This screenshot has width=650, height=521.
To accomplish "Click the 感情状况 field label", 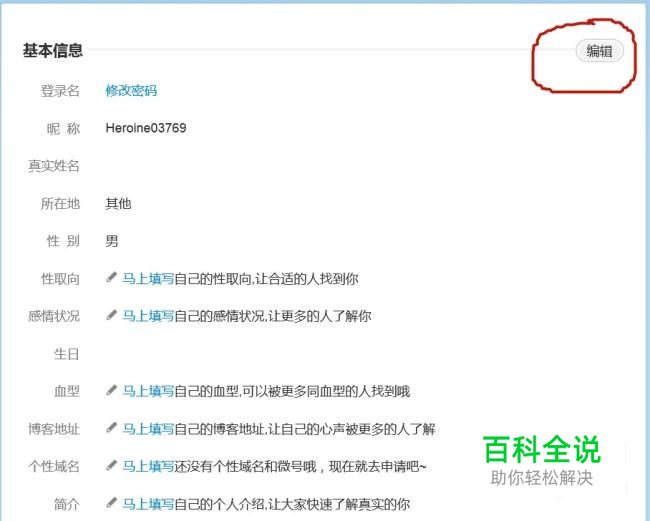I will click(53, 316).
